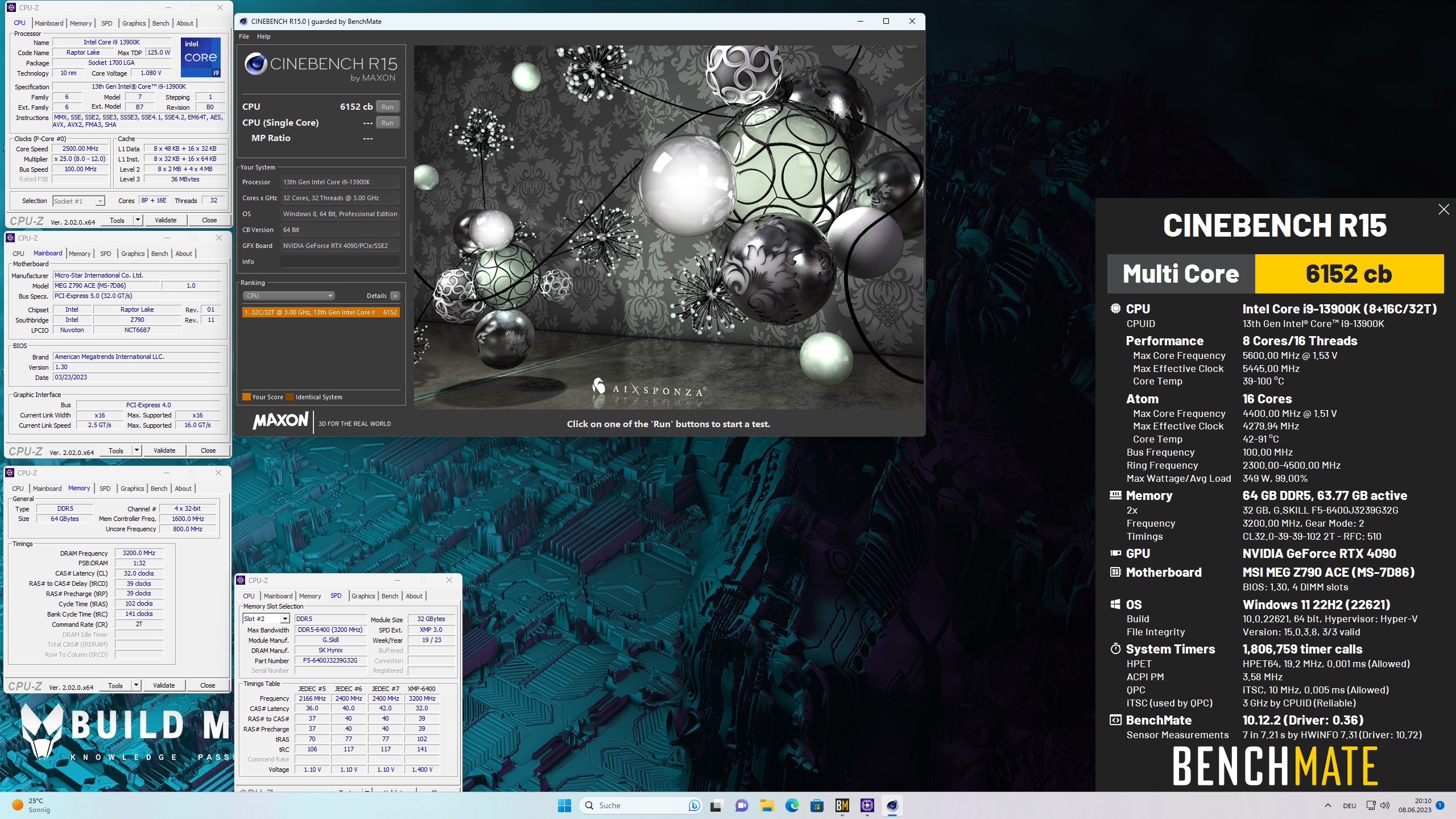Switch to BenchMate taskbar icon
Image resolution: width=1456 pixels, height=819 pixels.
842,805
